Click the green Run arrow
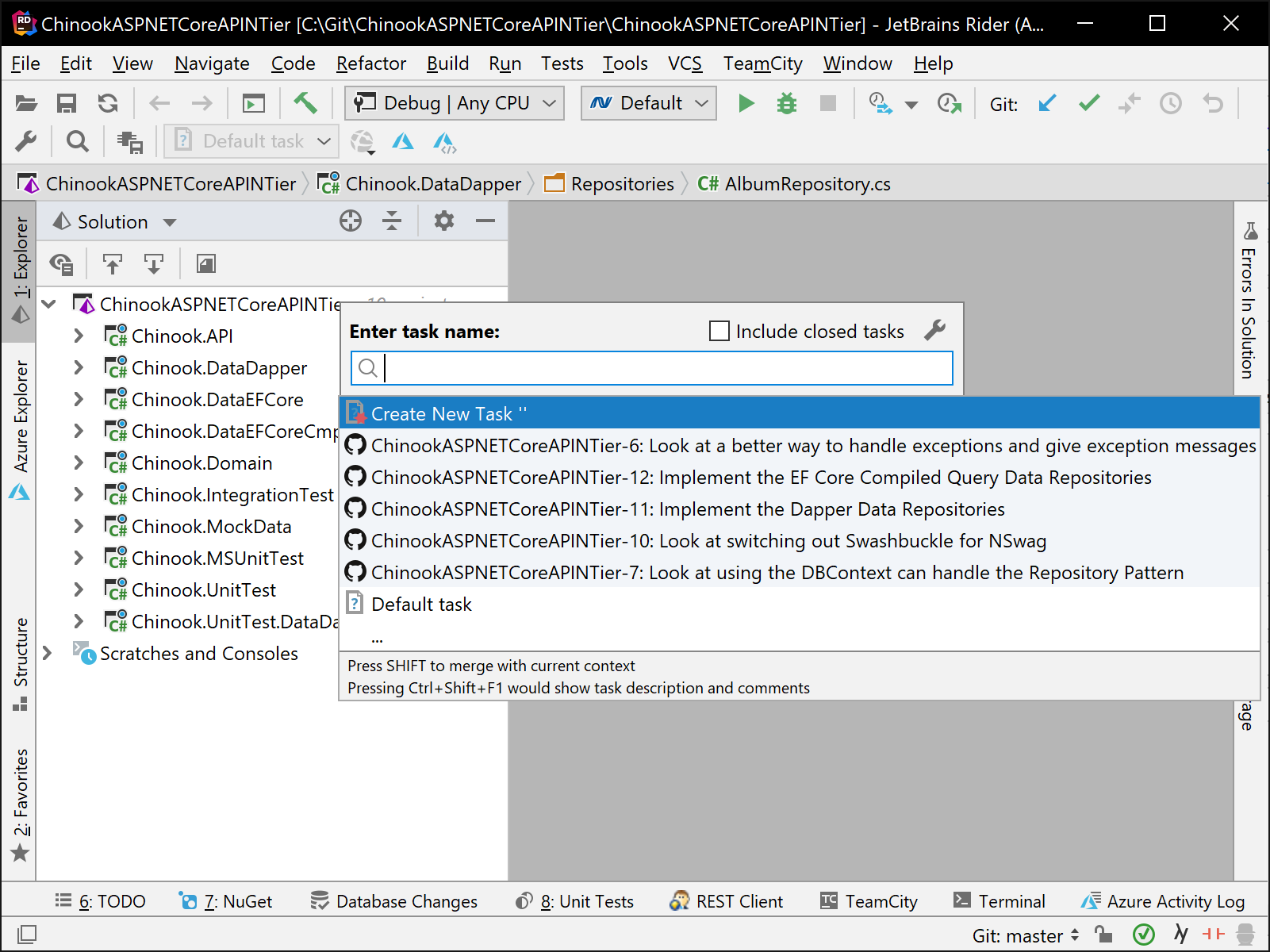 click(x=746, y=103)
